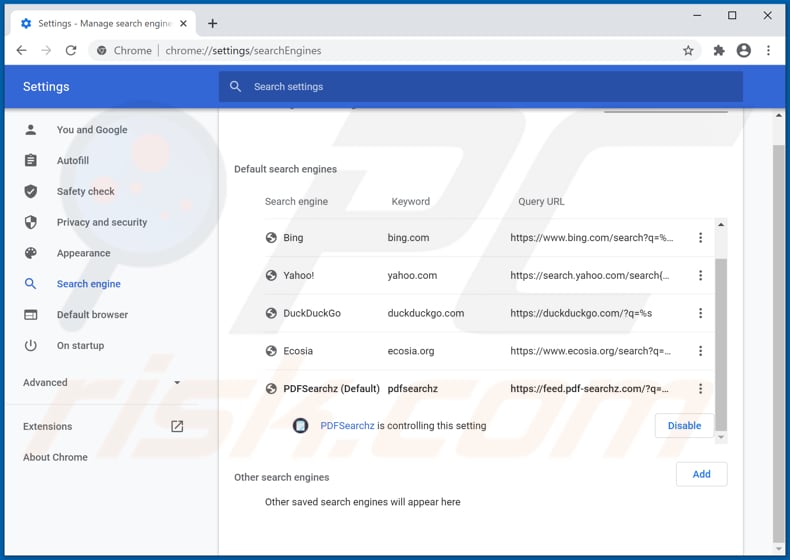
Task: Select the duckduckgo.com keyword
Action: (x=426, y=313)
